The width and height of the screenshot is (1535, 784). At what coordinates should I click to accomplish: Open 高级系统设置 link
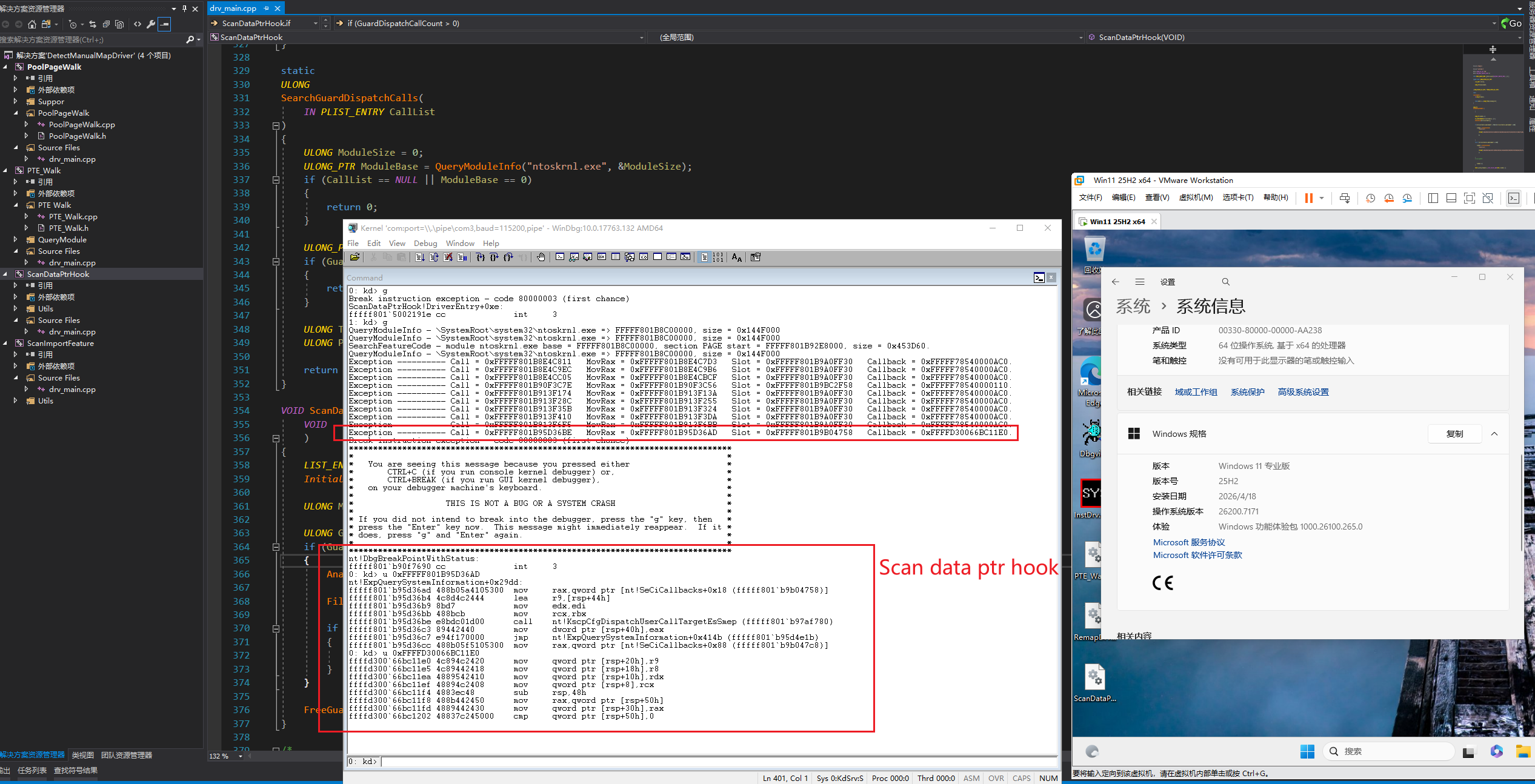[x=1303, y=392]
